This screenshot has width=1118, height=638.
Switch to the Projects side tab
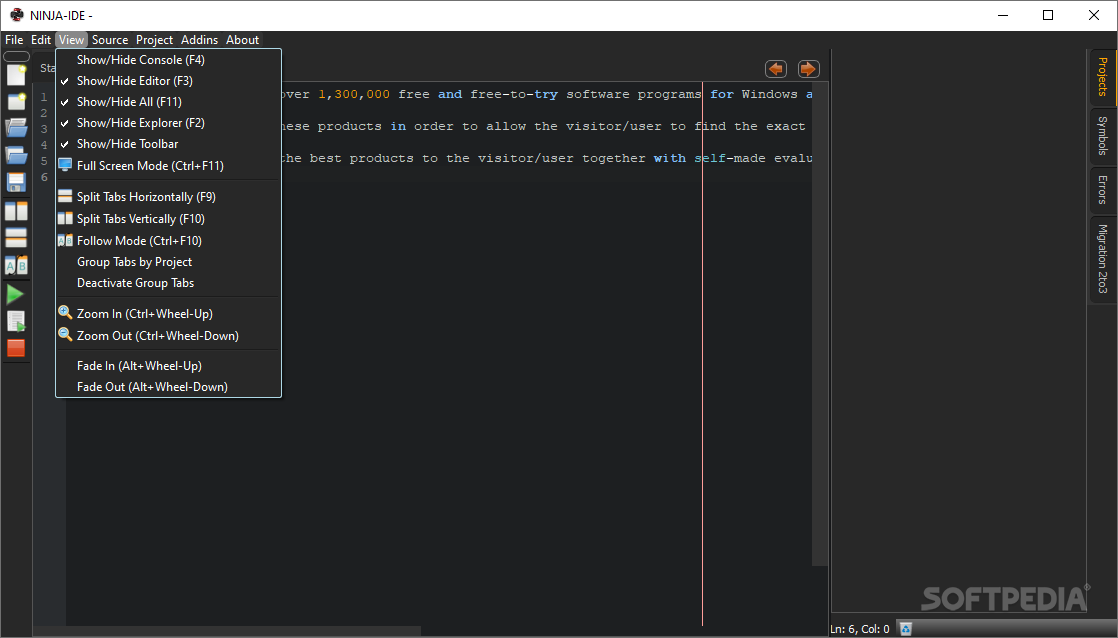pyautogui.click(x=1102, y=77)
